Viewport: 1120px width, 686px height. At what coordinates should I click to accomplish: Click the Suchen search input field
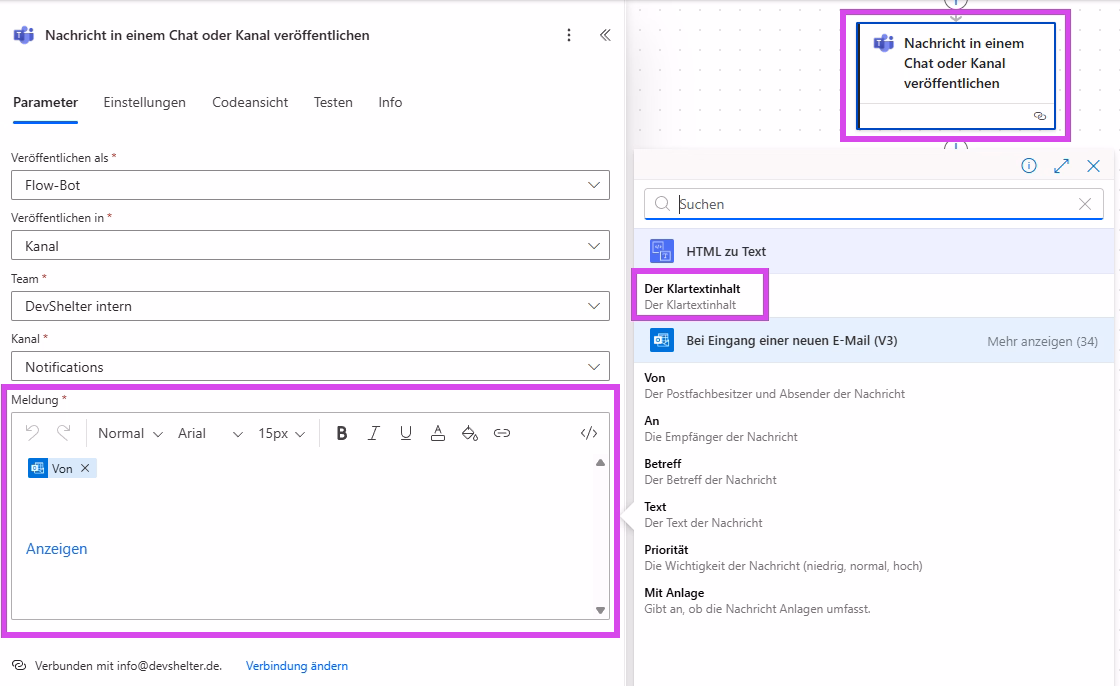(x=874, y=204)
